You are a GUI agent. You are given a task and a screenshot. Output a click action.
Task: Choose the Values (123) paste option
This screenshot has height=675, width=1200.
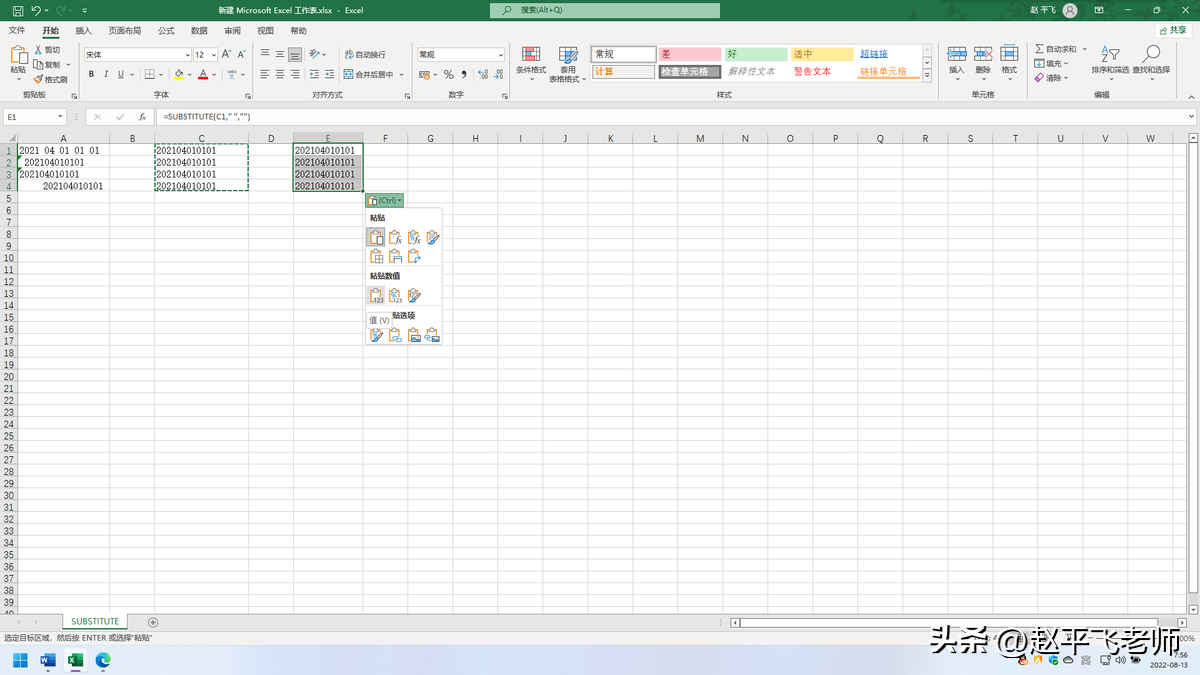click(376, 295)
